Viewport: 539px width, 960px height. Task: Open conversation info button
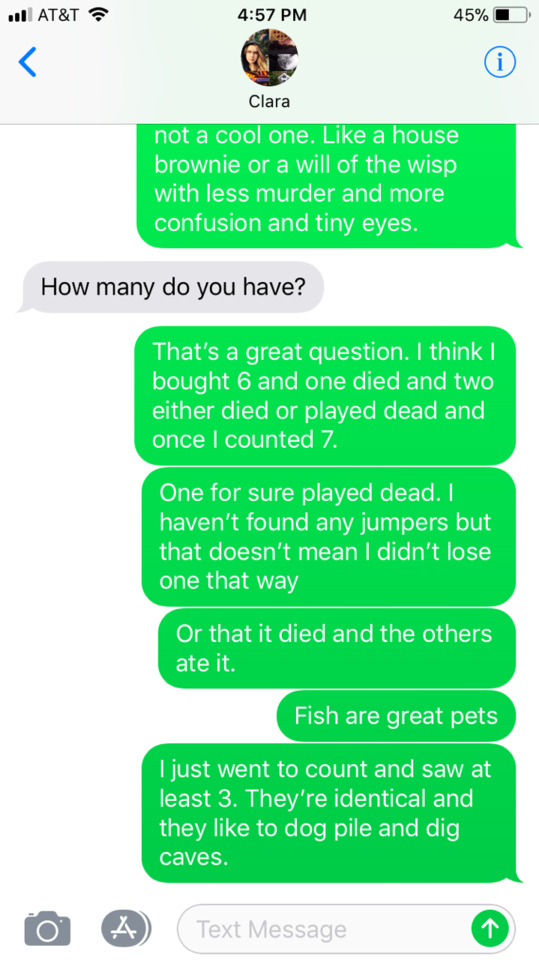500,62
